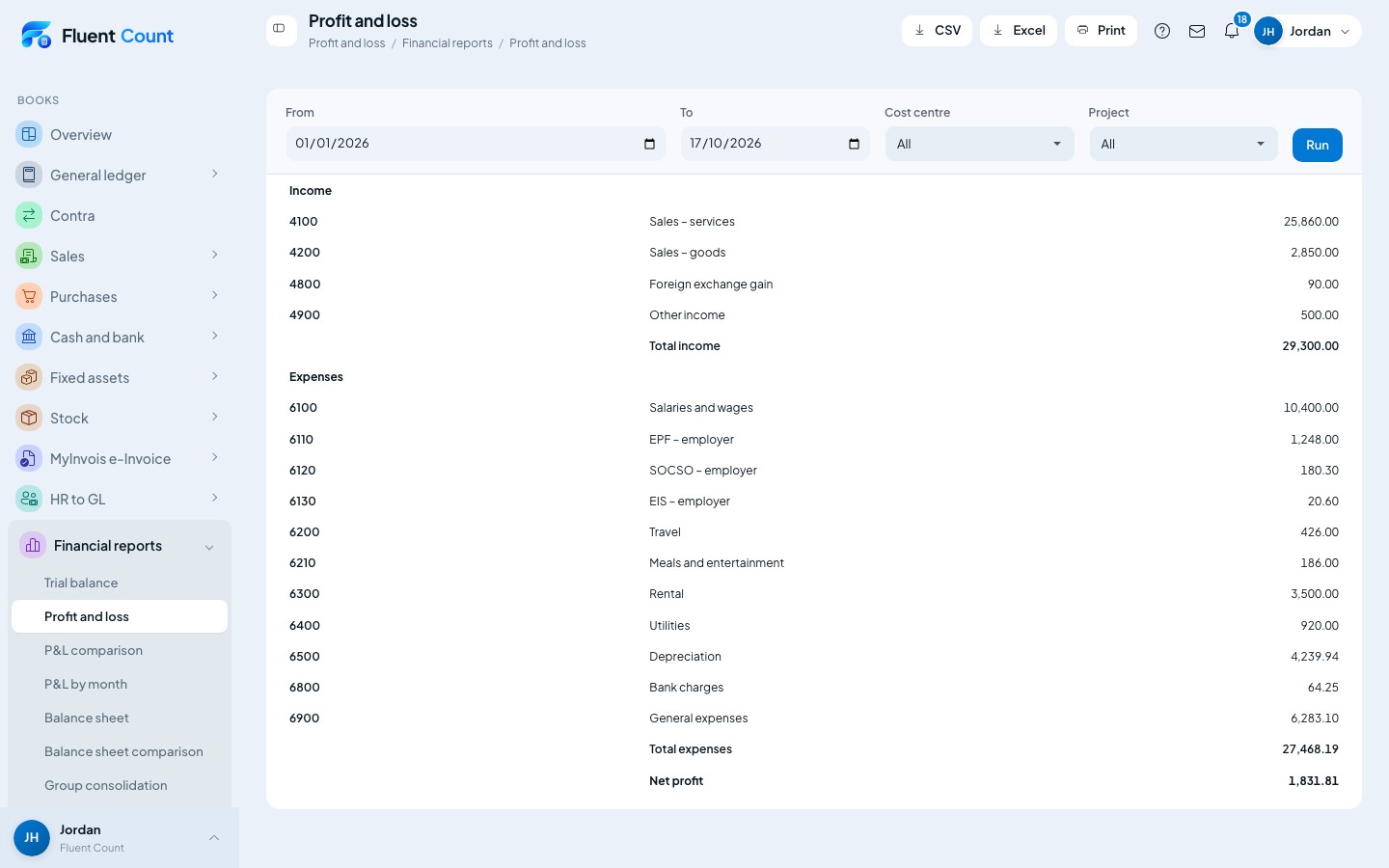Click the Sales icon in sidebar
Image resolution: width=1389 pixels, height=868 pixels.
(29, 256)
